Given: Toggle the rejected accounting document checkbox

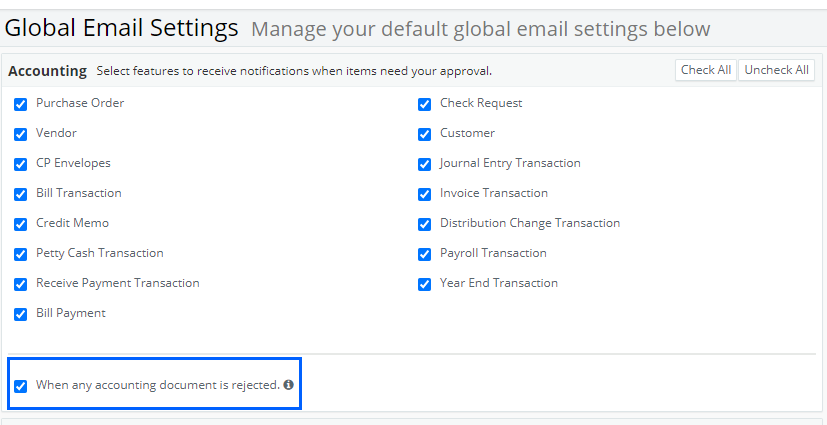Looking at the screenshot, I should [x=21, y=386].
